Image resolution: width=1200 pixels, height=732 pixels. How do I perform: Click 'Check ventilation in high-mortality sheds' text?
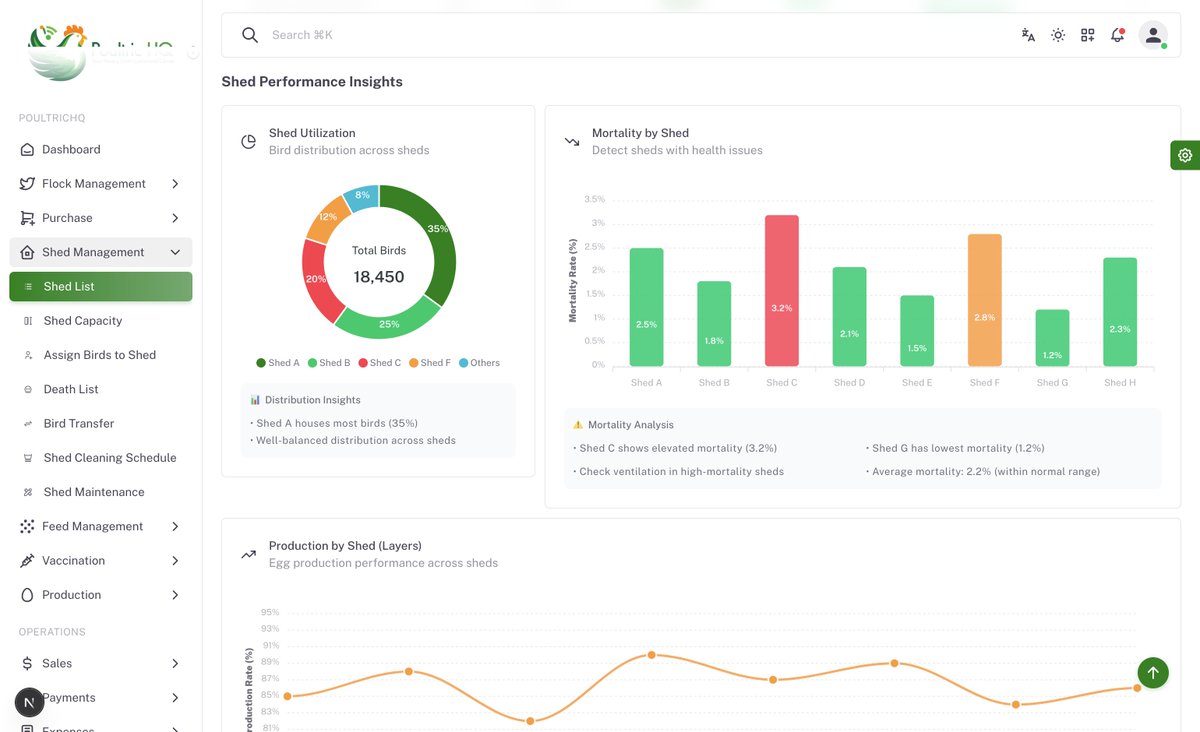pyautogui.click(x=682, y=472)
